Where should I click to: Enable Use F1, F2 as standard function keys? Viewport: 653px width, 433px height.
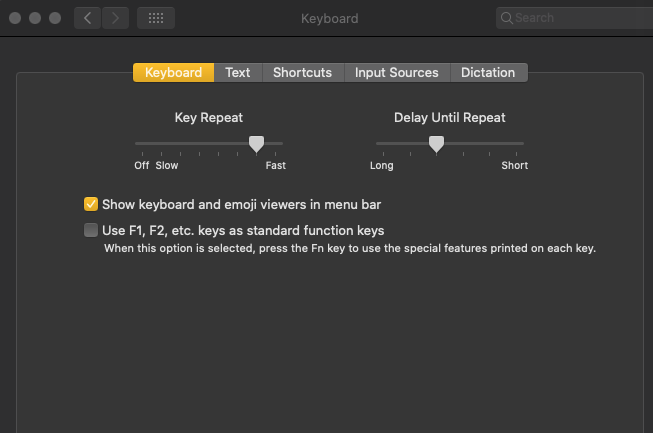point(91,230)
